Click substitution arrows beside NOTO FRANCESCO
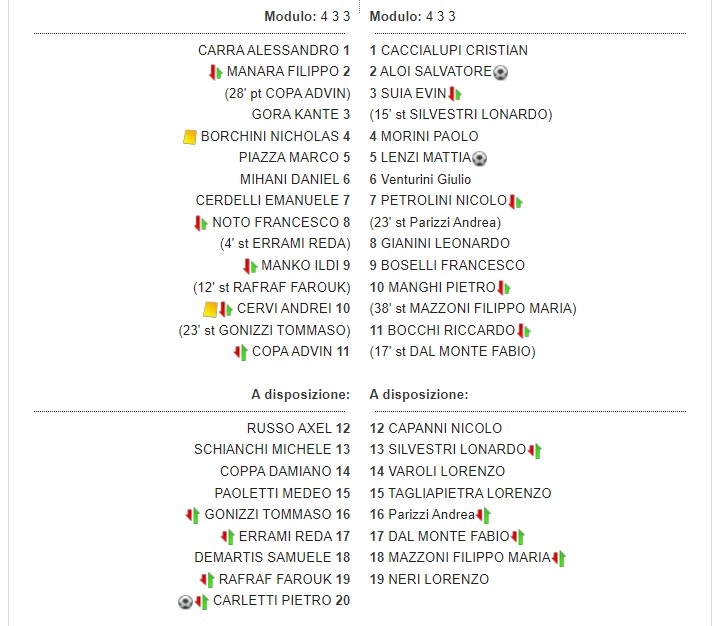 [201, 223]
